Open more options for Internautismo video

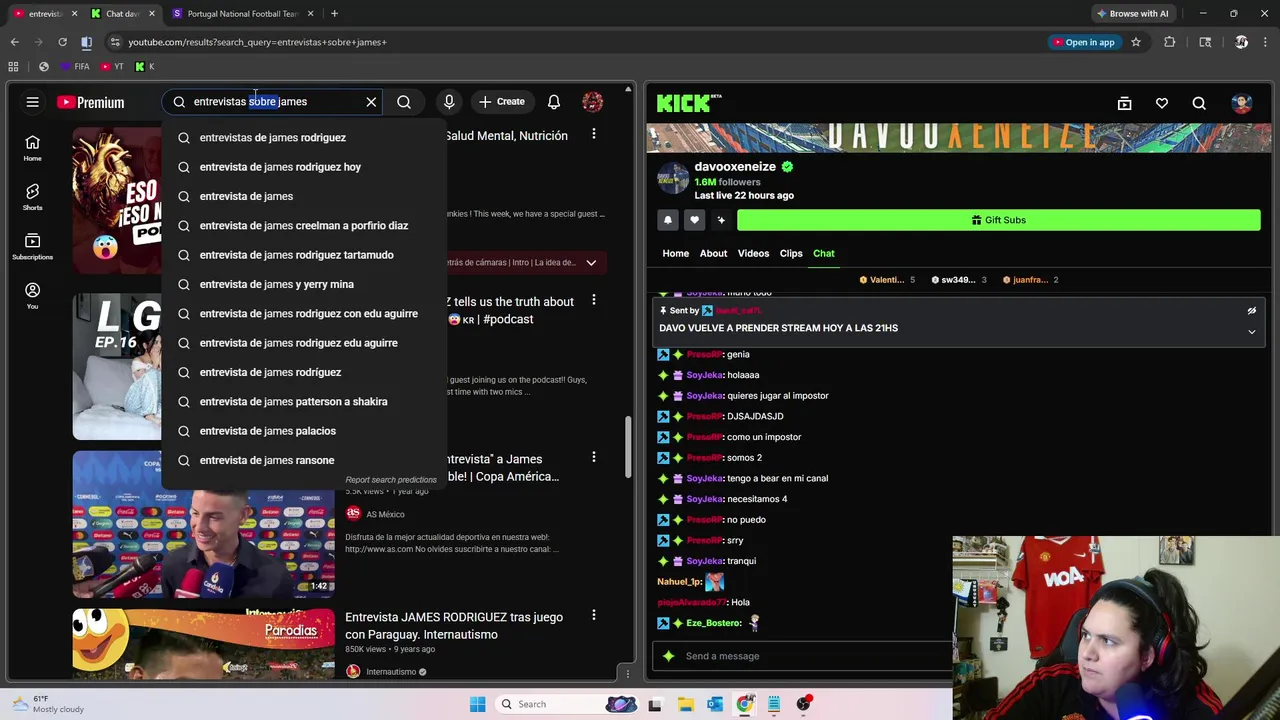click(x=594, y=615)
